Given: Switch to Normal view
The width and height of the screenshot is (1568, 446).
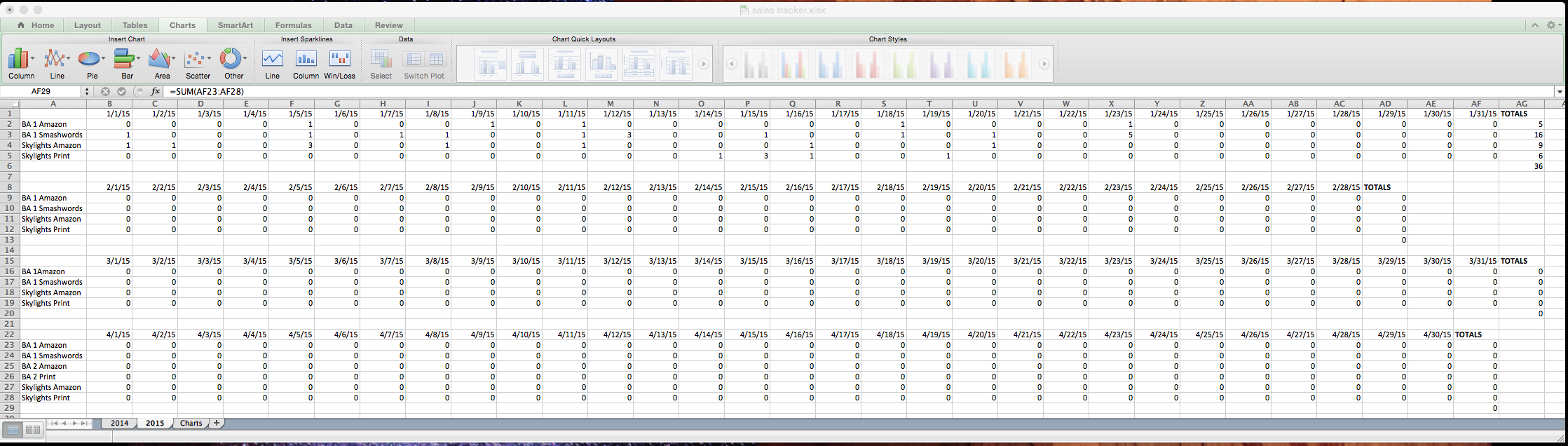Looking at the screenshot, I should (x=13, y=430).
